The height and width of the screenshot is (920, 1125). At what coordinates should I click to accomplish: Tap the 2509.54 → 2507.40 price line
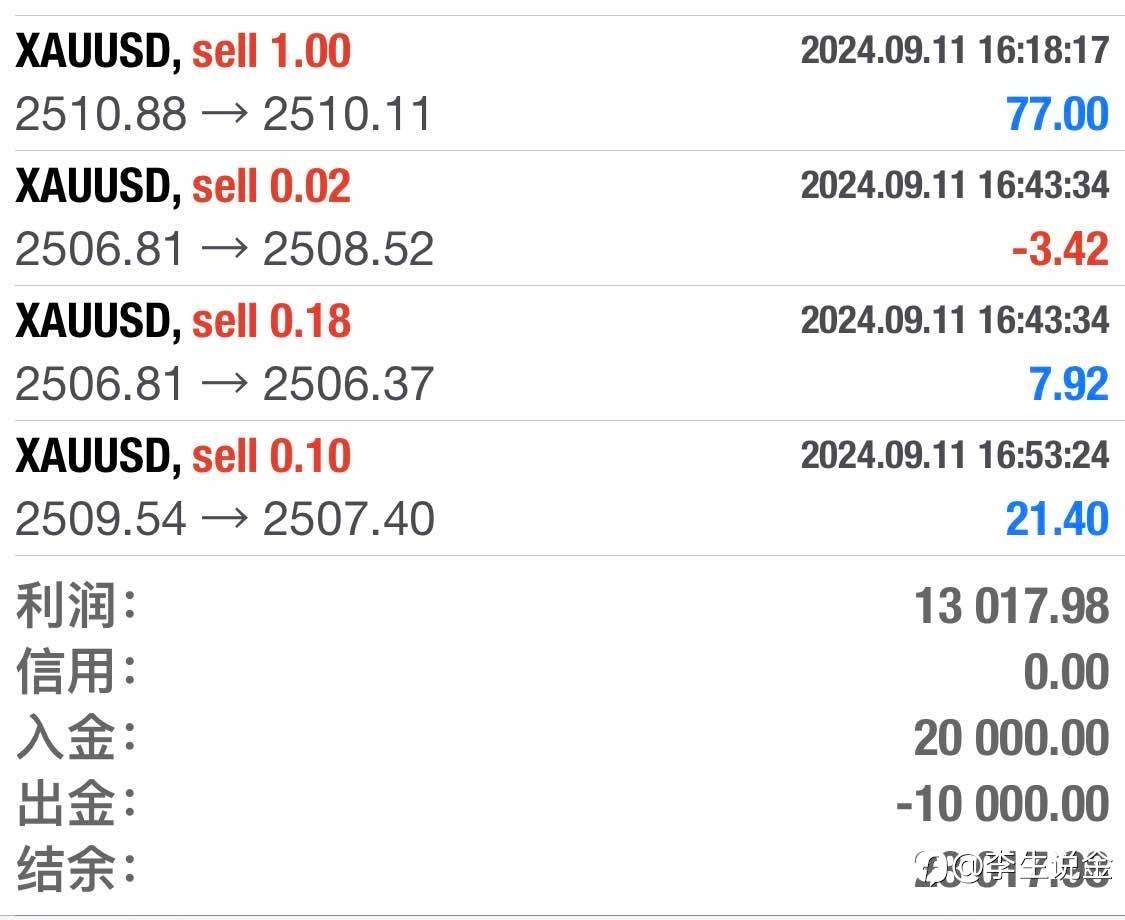click(224, 519)
